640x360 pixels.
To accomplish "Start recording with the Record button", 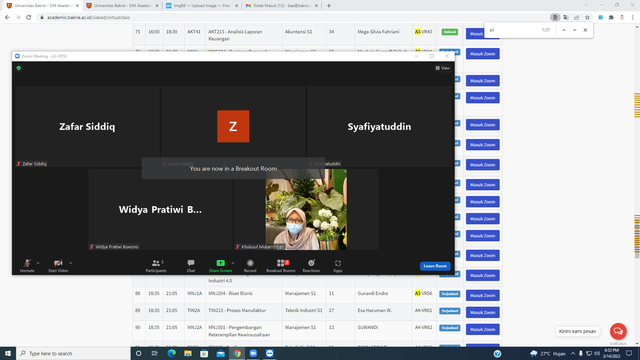I will 250,265.
